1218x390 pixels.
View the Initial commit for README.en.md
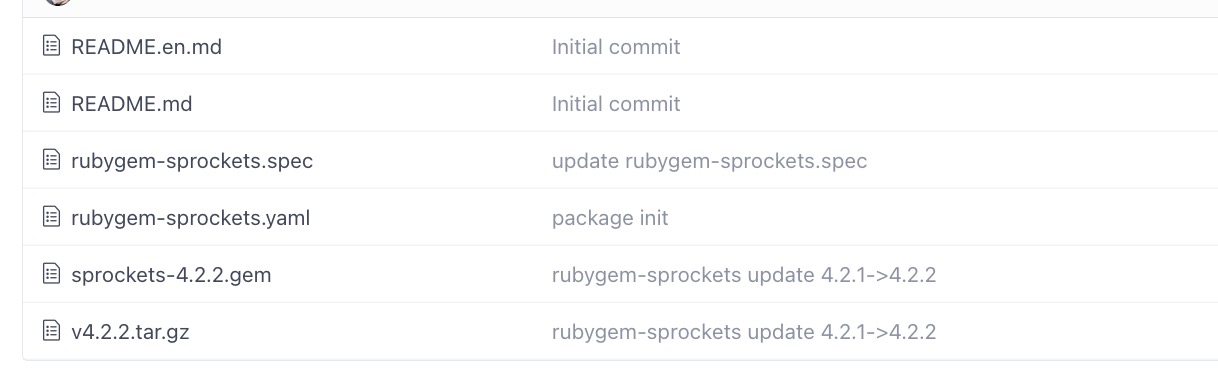pos(616,47)
